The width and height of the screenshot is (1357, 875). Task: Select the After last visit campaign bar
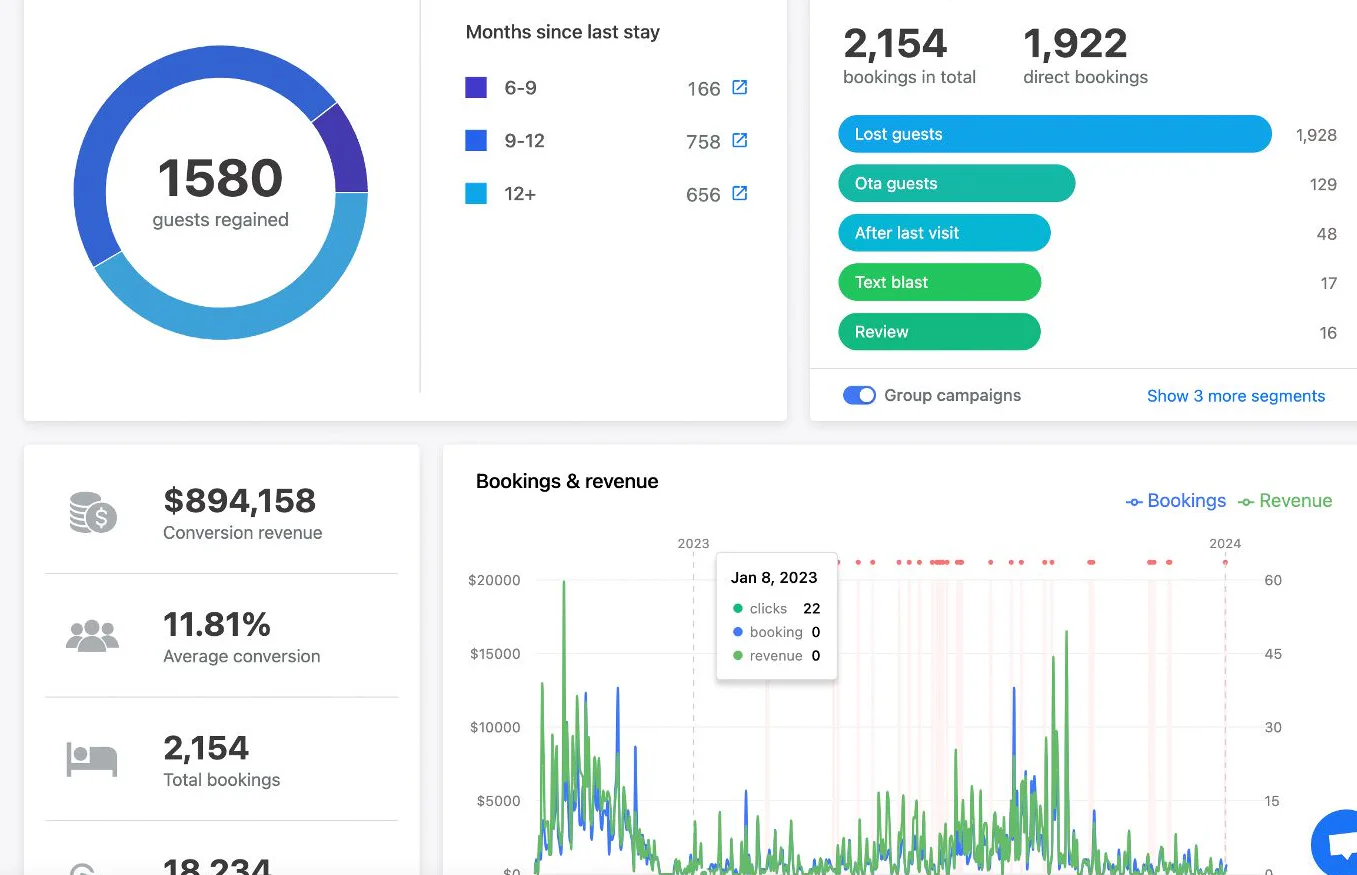pyautogui.click(x=944, y=233)
